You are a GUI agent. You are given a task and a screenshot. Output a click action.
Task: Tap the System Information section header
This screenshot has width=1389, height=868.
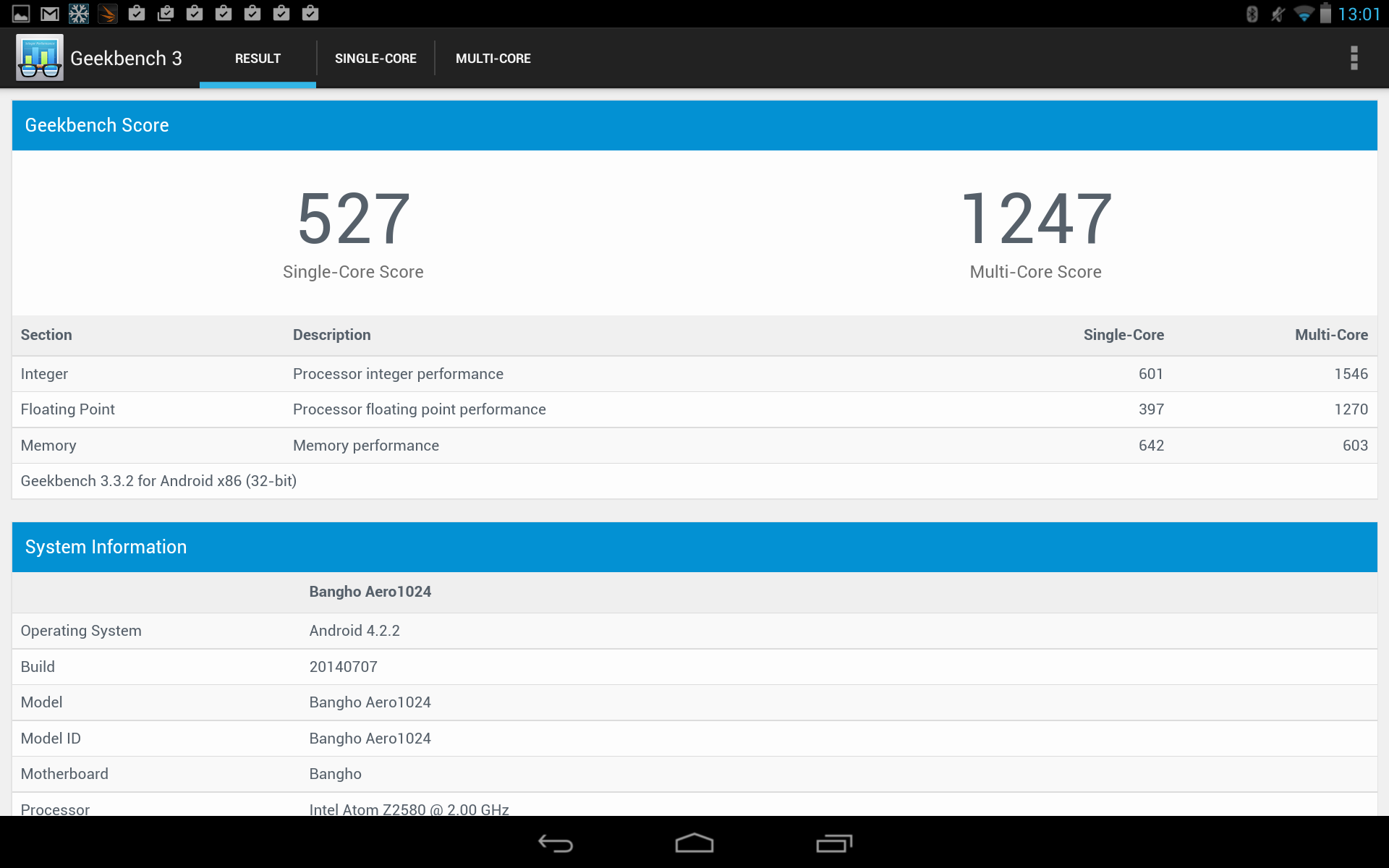[694, 547]
